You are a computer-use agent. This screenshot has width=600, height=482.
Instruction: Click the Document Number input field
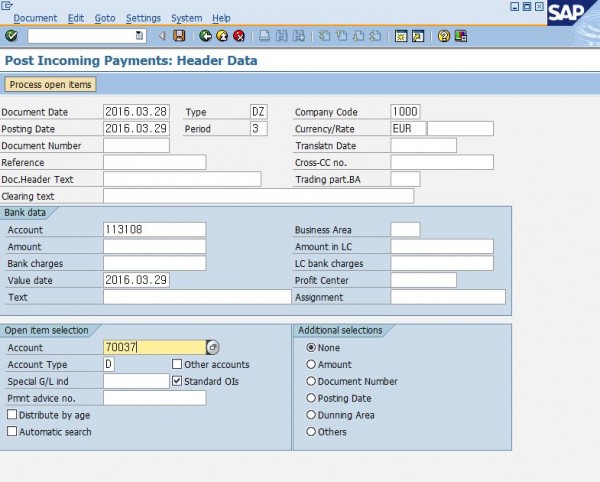pyautogui.click(x=136, y=145)
